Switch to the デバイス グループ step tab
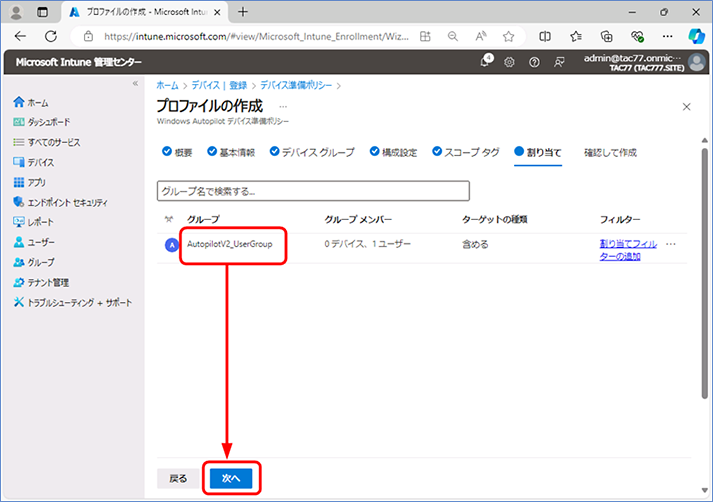 pos(312,152)
